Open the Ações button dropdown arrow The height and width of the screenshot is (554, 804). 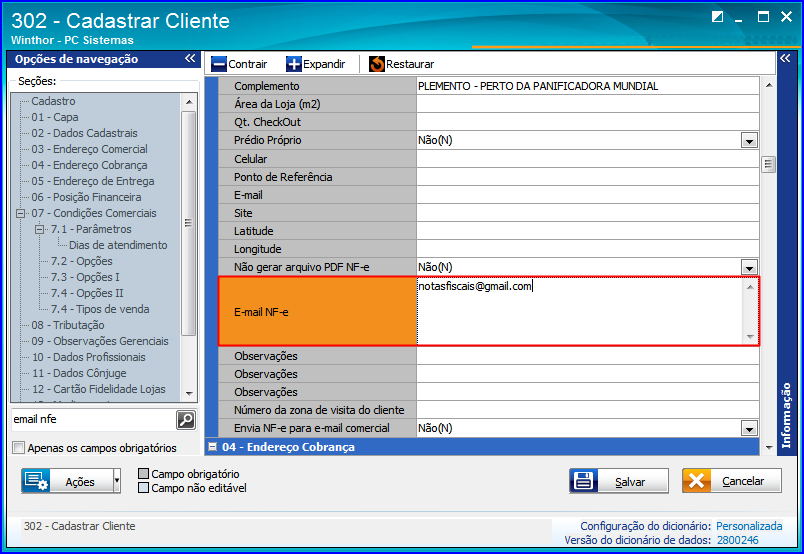pyautogui.click(x=117, y=481)
